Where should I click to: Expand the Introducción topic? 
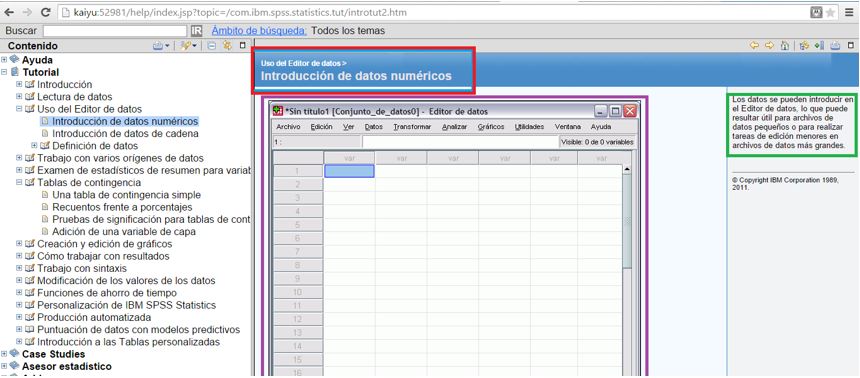19,84
